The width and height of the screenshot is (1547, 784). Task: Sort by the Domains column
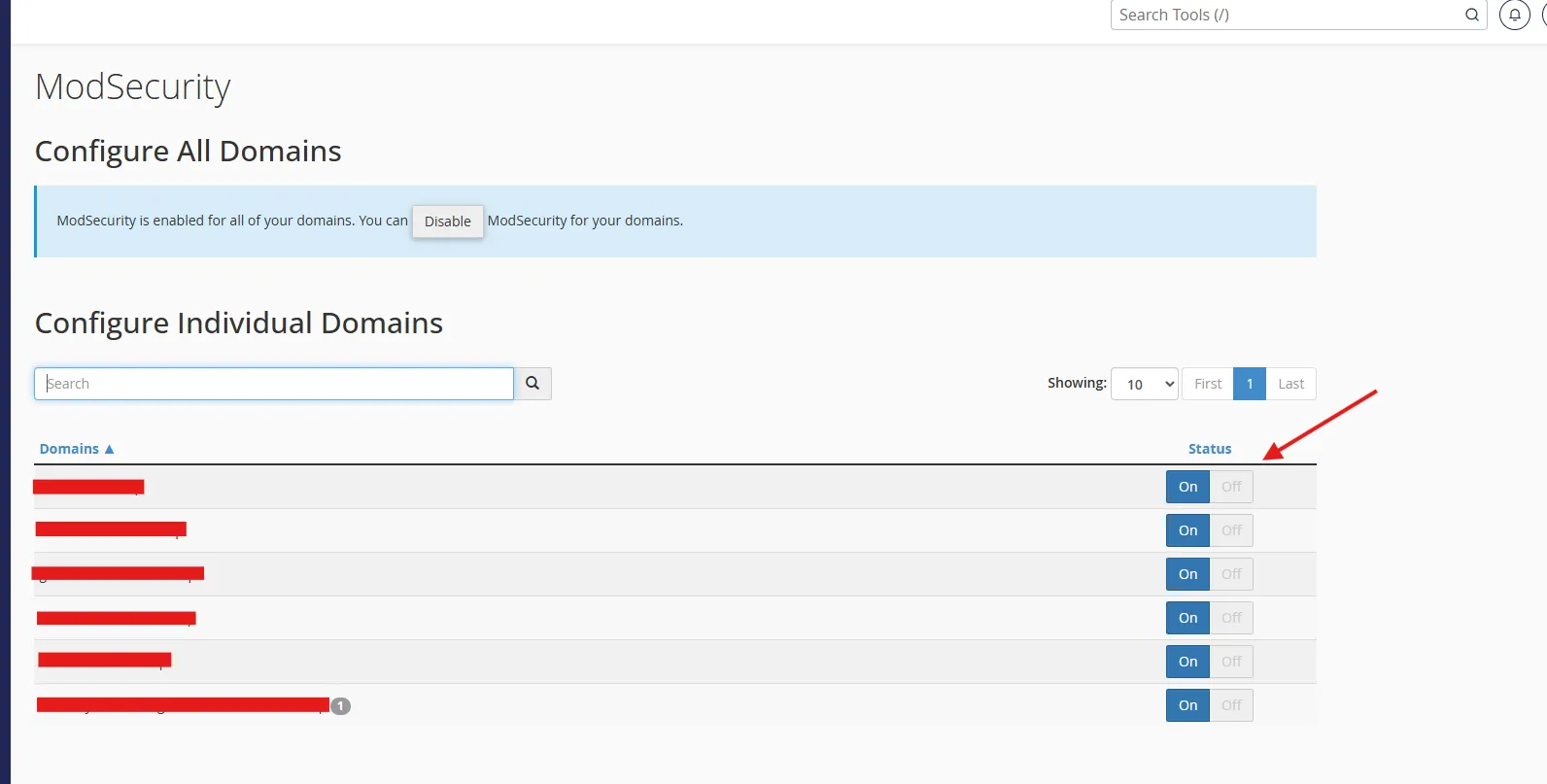pyautogui.click(x=77, y=449)
